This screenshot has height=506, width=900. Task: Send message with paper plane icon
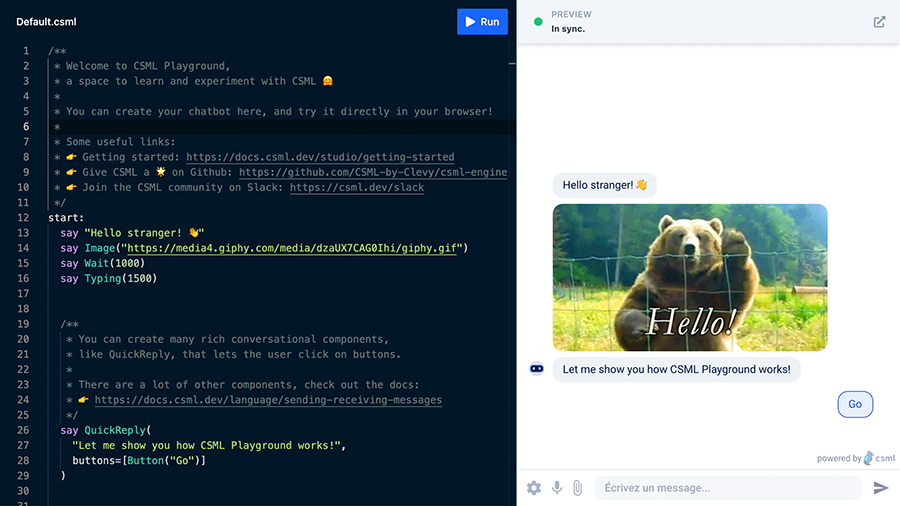click(880, 488)
